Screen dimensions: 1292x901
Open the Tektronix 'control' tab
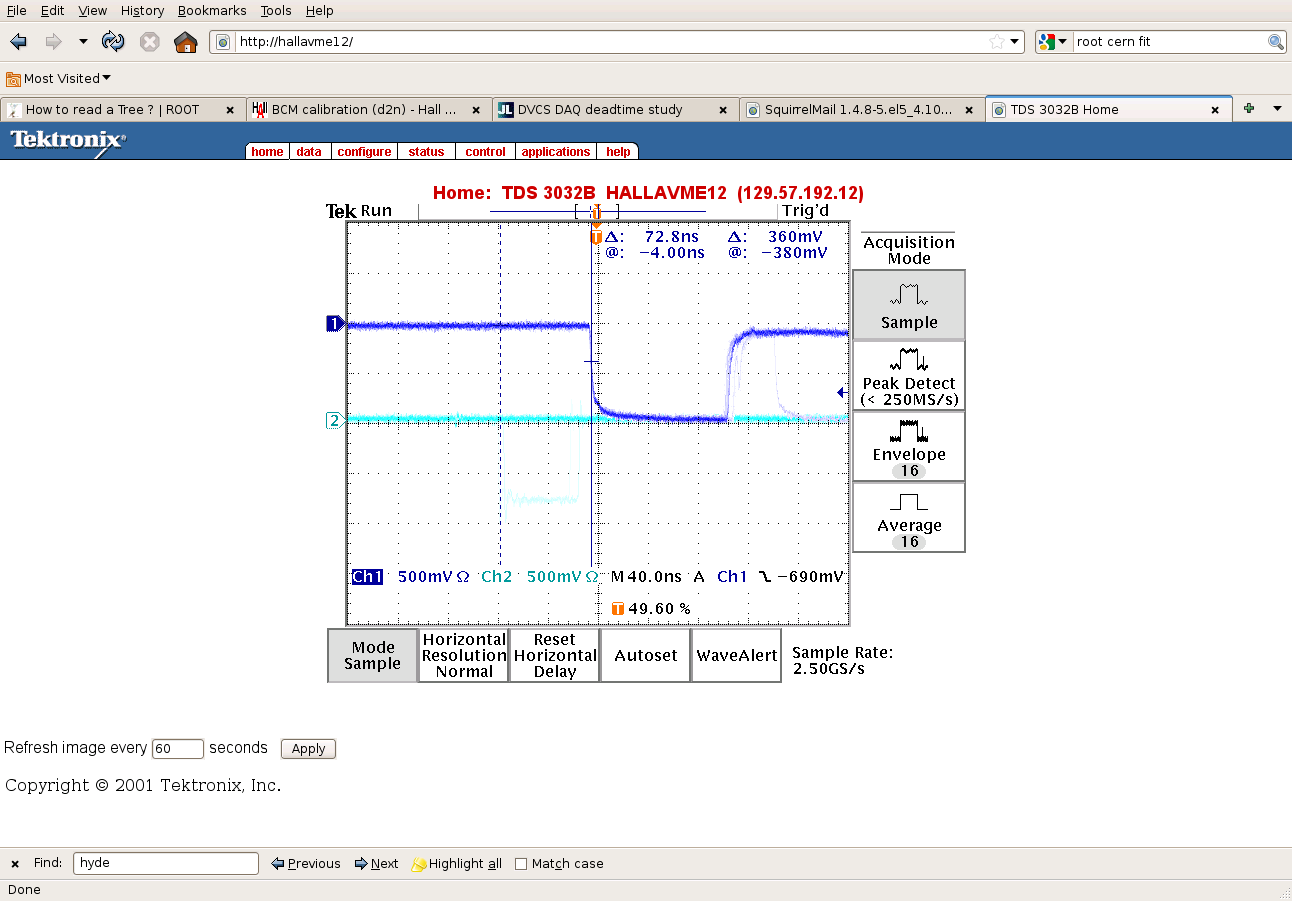[x=485, y=151]
